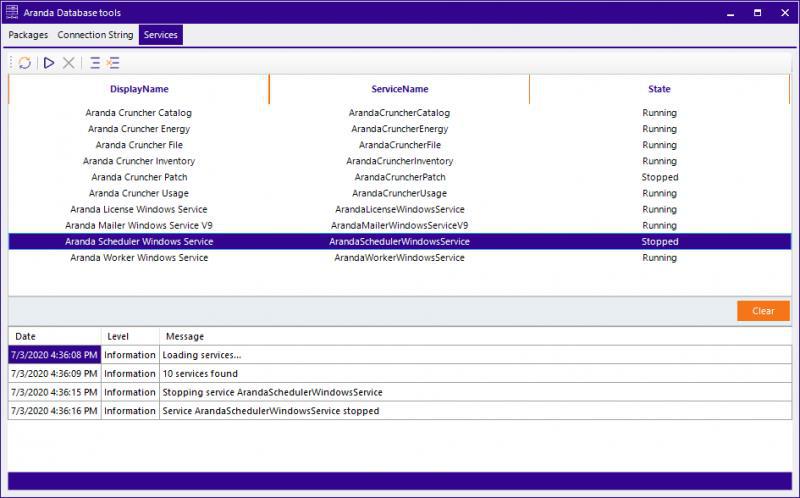Image resolution: width=800 pixels, height=498 pixels.
Task: Click Running state of Aranda Cruncher Inventory
Action: tap(660, 161)
